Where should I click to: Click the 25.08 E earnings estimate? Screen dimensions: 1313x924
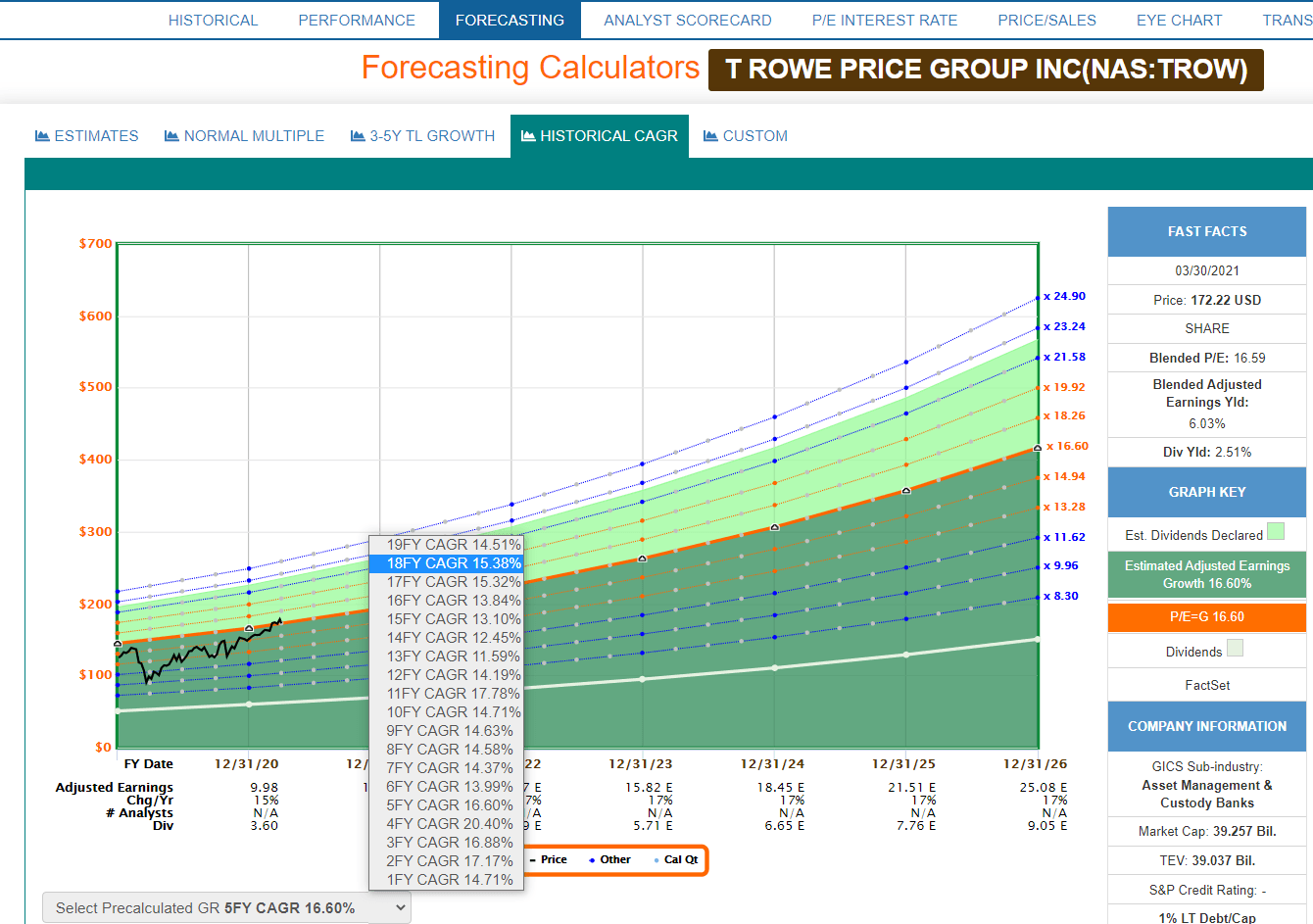(x=1044, y=788)
